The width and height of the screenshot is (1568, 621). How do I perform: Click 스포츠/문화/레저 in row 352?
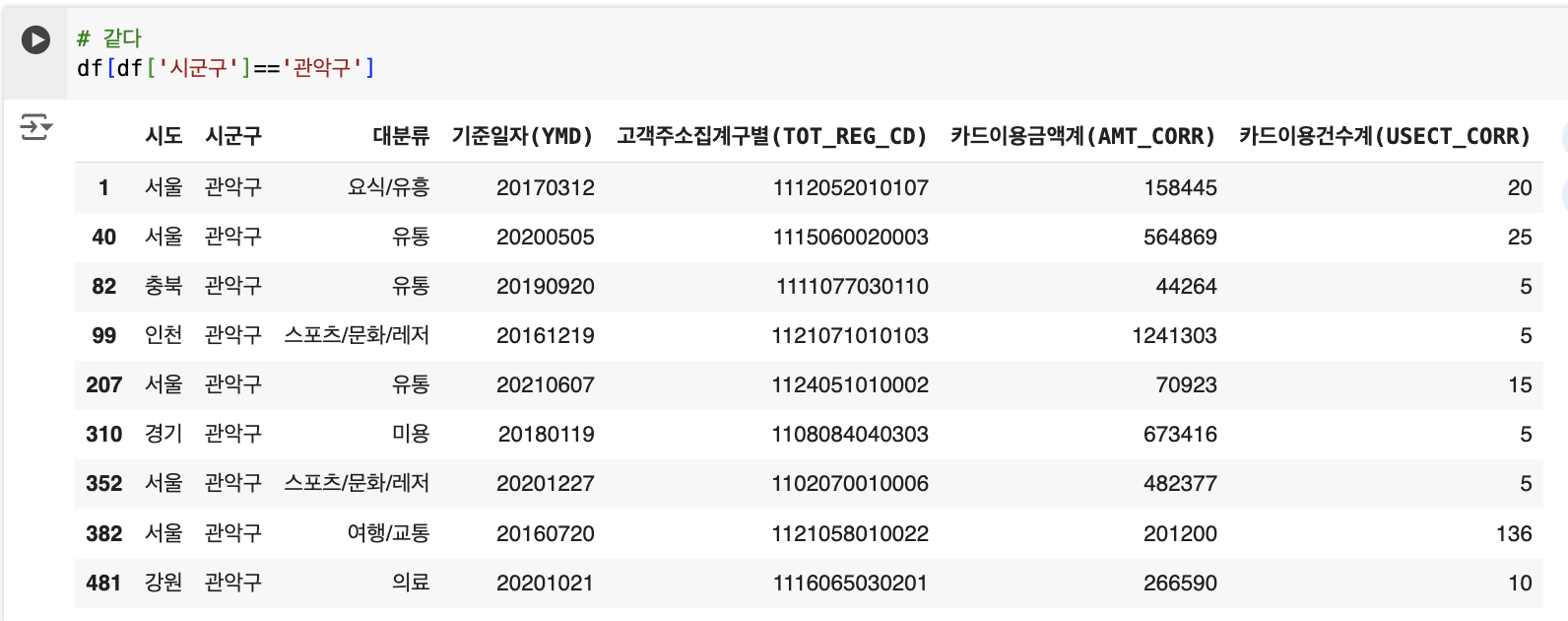pos(357,483)
